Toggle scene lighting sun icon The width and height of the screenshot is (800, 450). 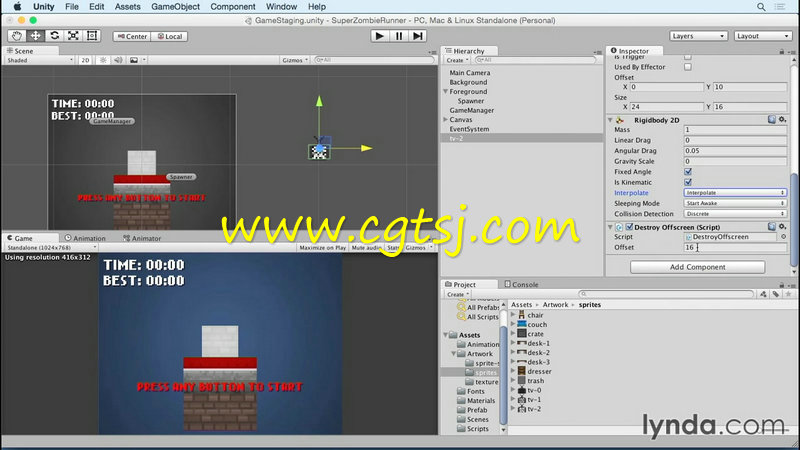103,60
